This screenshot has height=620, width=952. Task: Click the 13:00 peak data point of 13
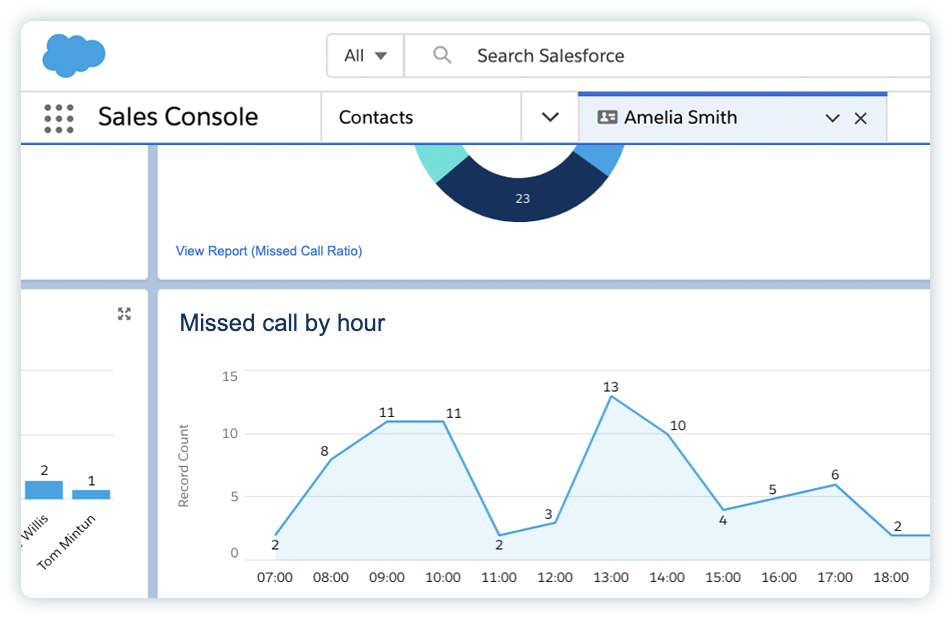[611, 397]
